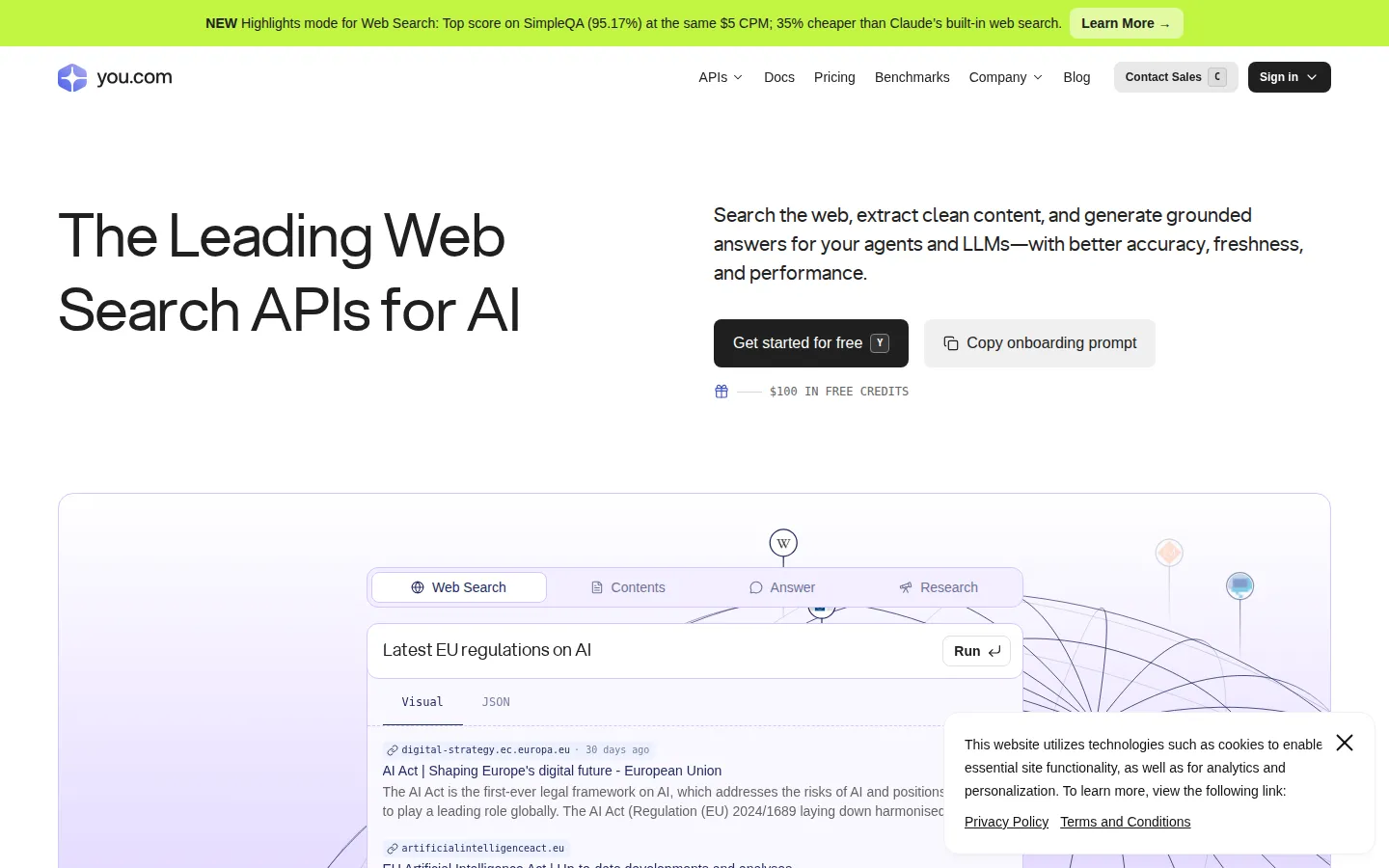Run the search query
The image size is (1389, 868).
click(976, 651)
